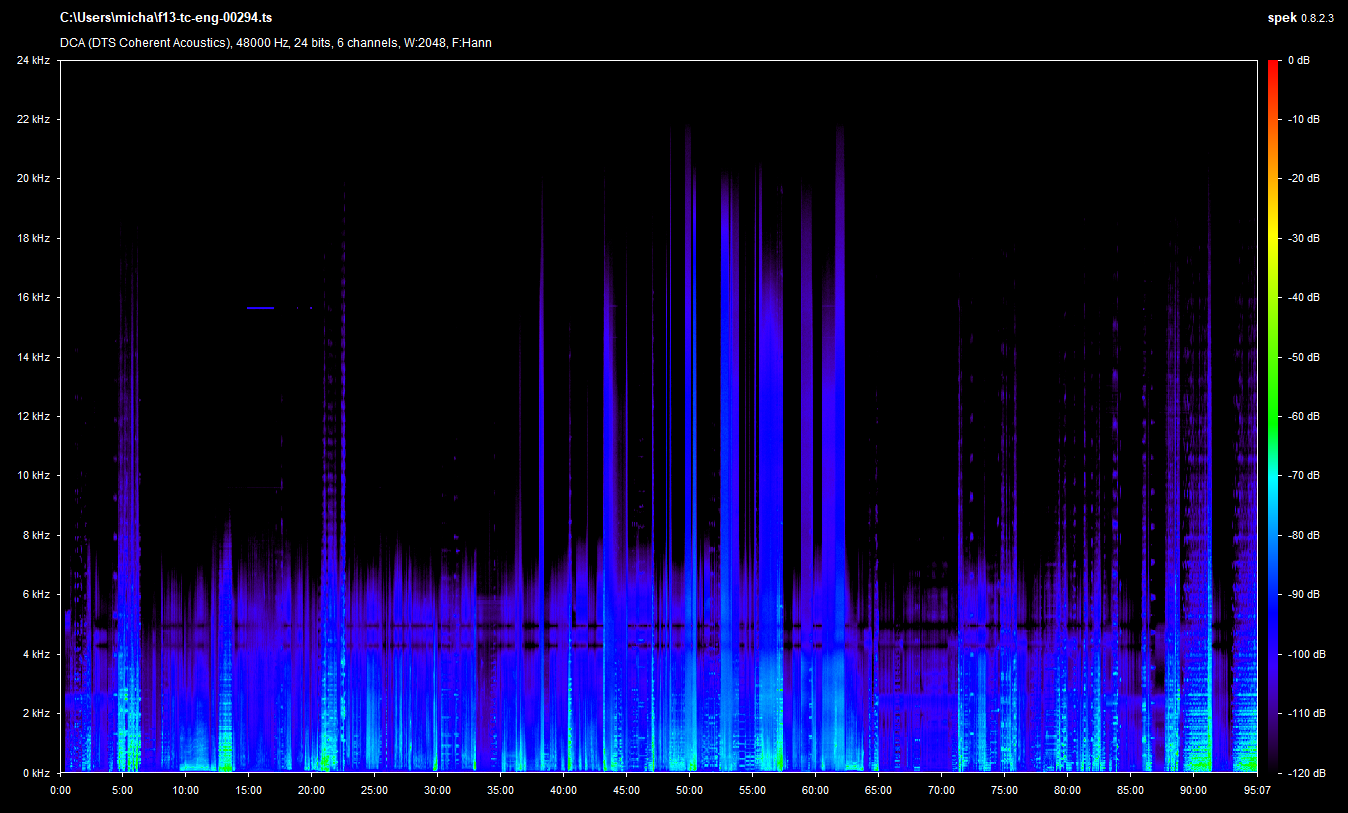This screenshot has height=813, width=1348.
Task: Click the 95:07 end time marker
Action: coord(1256,789)
